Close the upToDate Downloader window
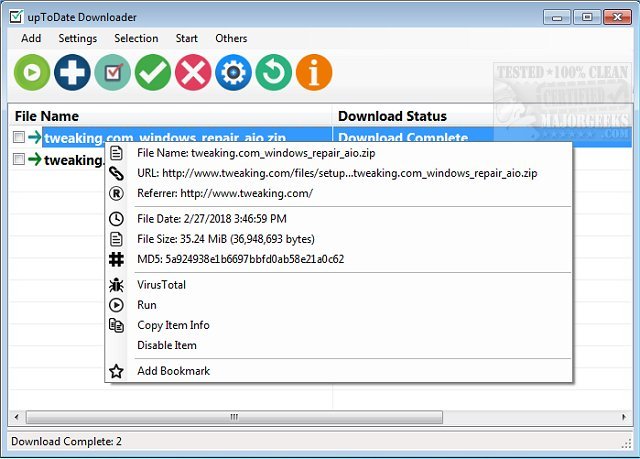 click(617, 17)
